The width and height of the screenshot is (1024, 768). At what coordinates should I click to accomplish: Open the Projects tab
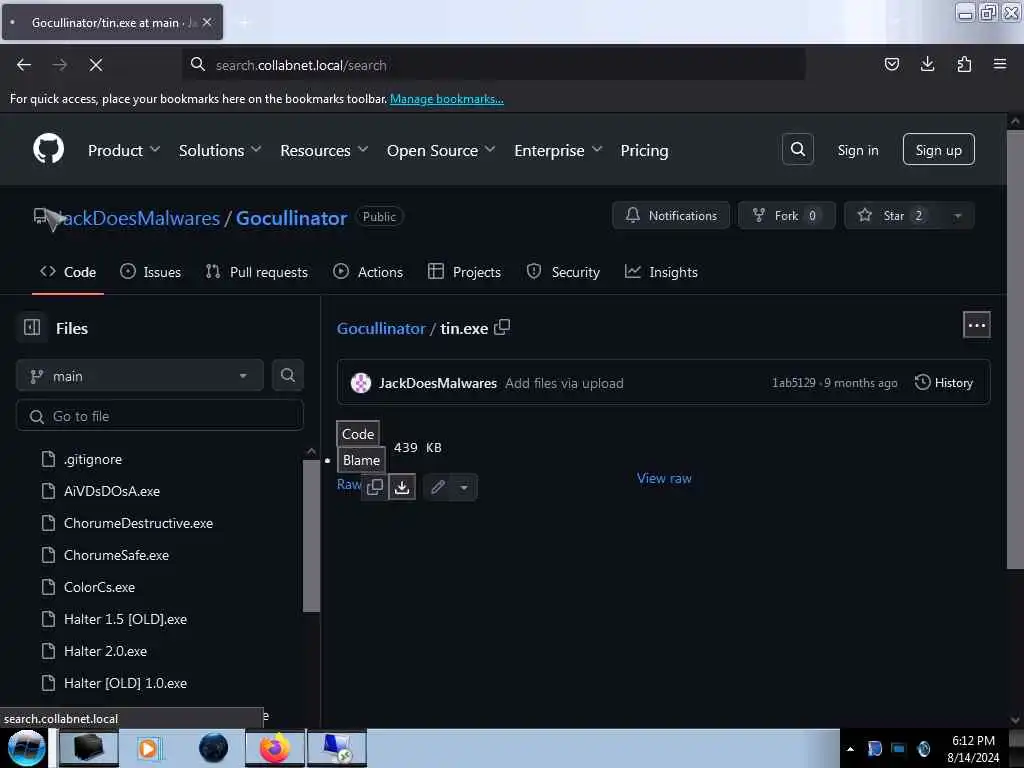pyautogui.click(x=464, y=272)
